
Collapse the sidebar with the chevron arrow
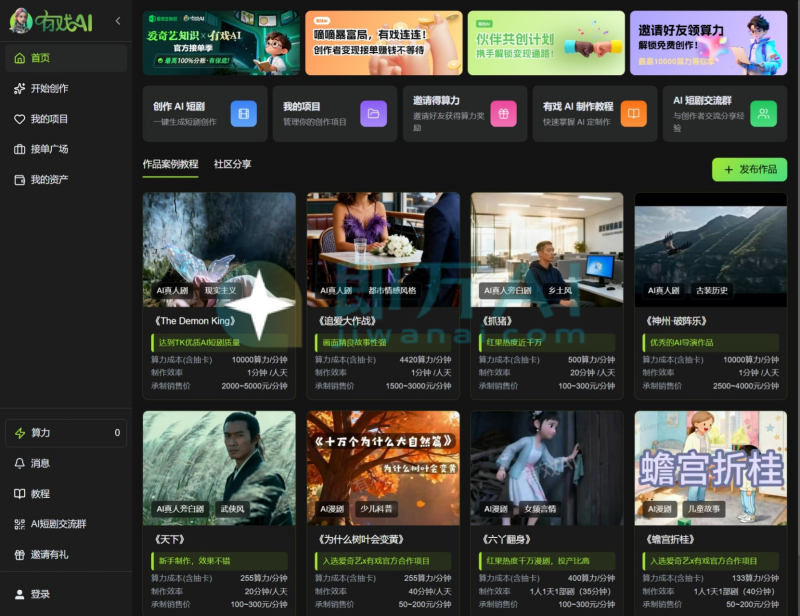click(118, 21)
